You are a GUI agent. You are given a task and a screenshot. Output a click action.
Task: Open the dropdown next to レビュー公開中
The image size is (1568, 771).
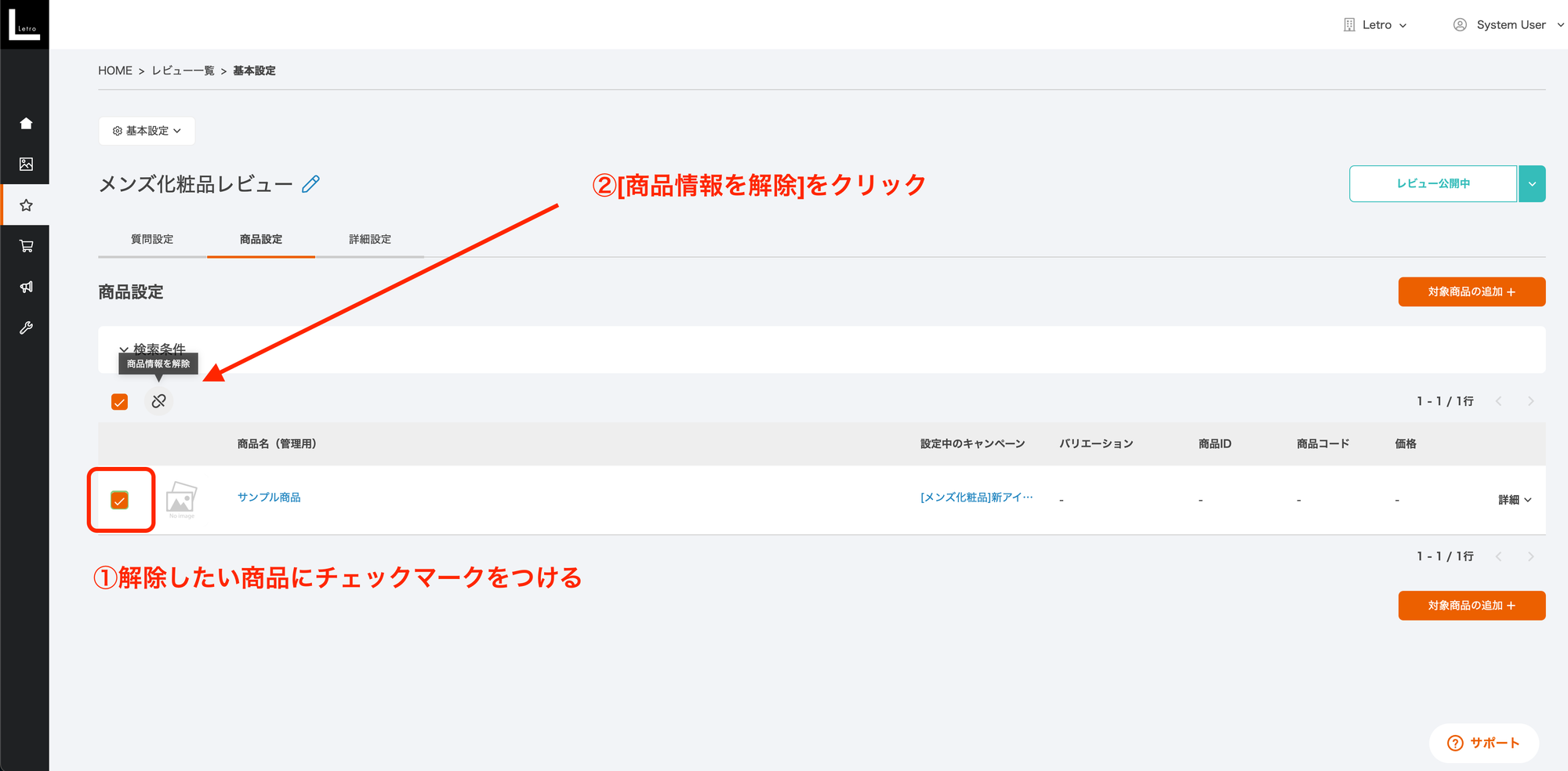pyautogui.click(x=1531, y=183)
